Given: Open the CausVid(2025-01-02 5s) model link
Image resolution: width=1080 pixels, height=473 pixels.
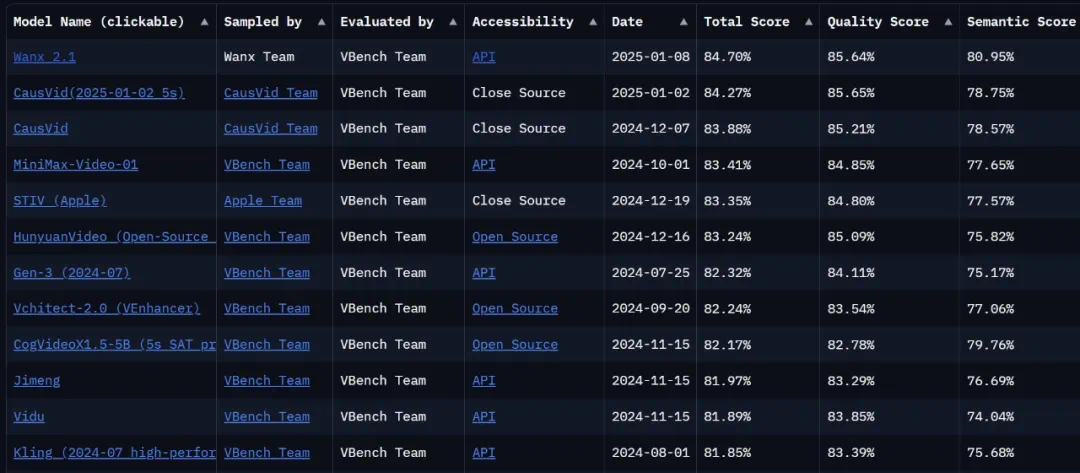Looking at the screenshot, I should coord(98,93).
